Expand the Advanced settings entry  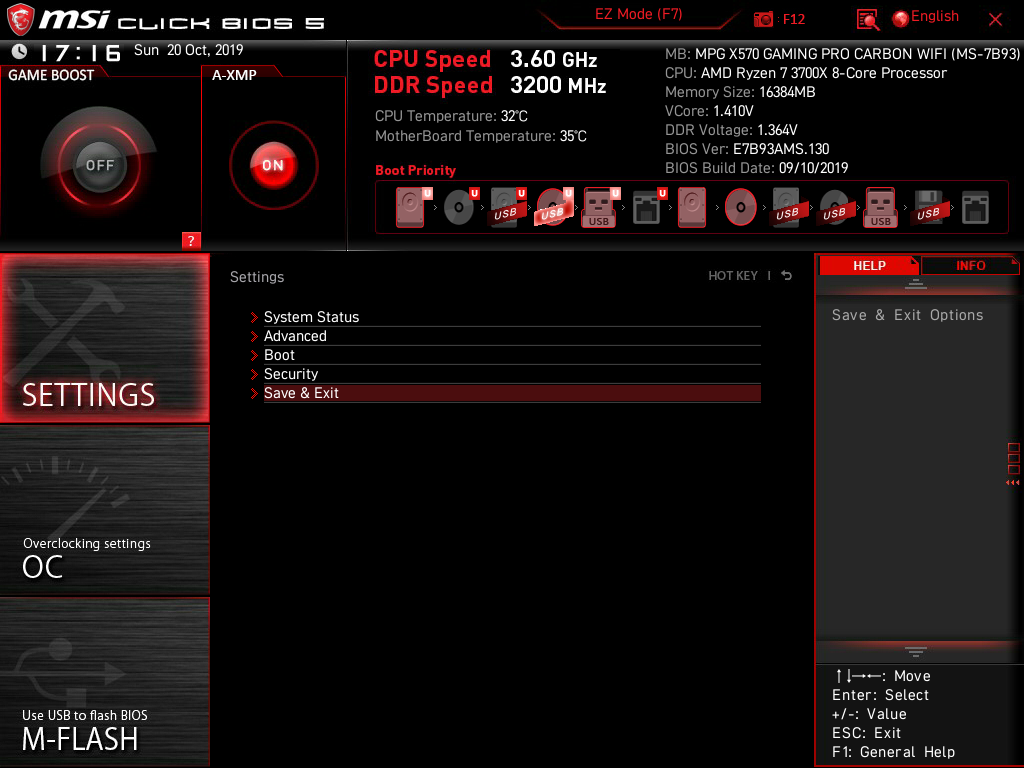click(295, 335)
